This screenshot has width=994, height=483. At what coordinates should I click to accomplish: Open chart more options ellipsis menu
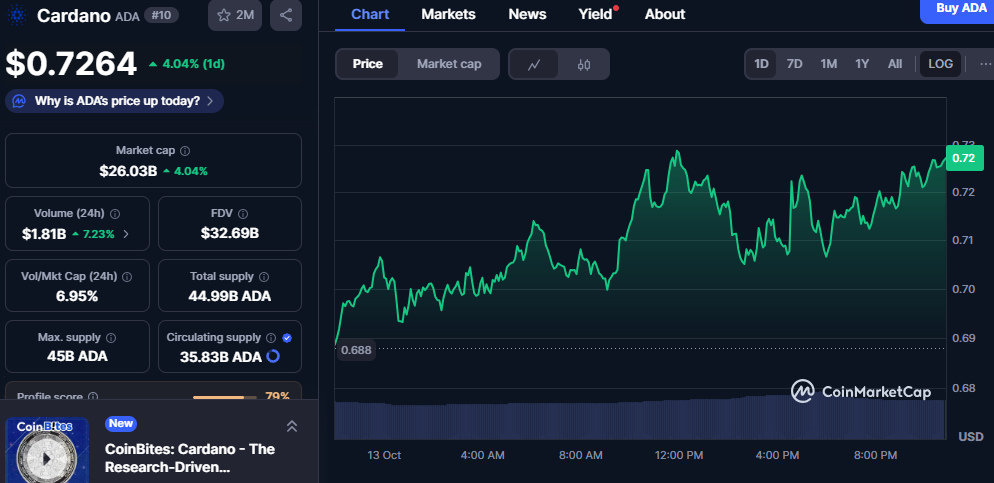coord(985,64)
